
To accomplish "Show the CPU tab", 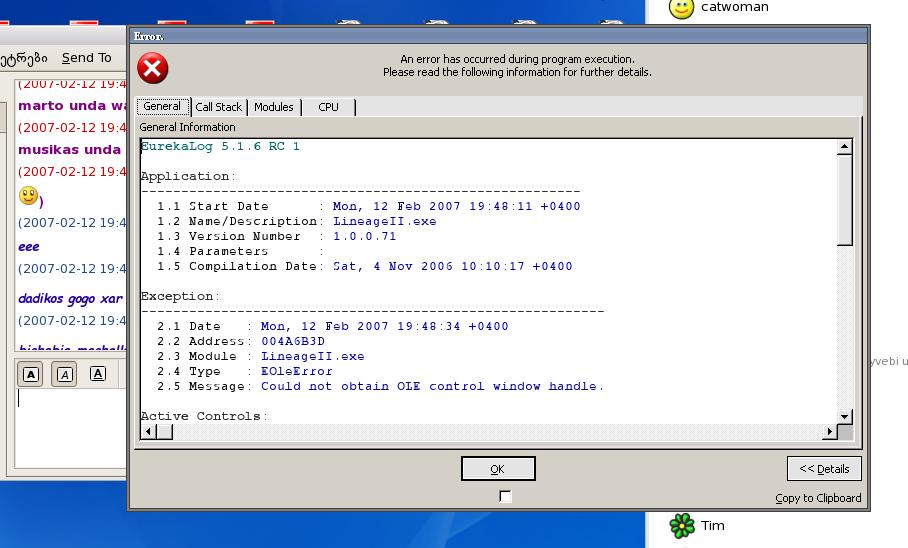I will coord(328,107).
